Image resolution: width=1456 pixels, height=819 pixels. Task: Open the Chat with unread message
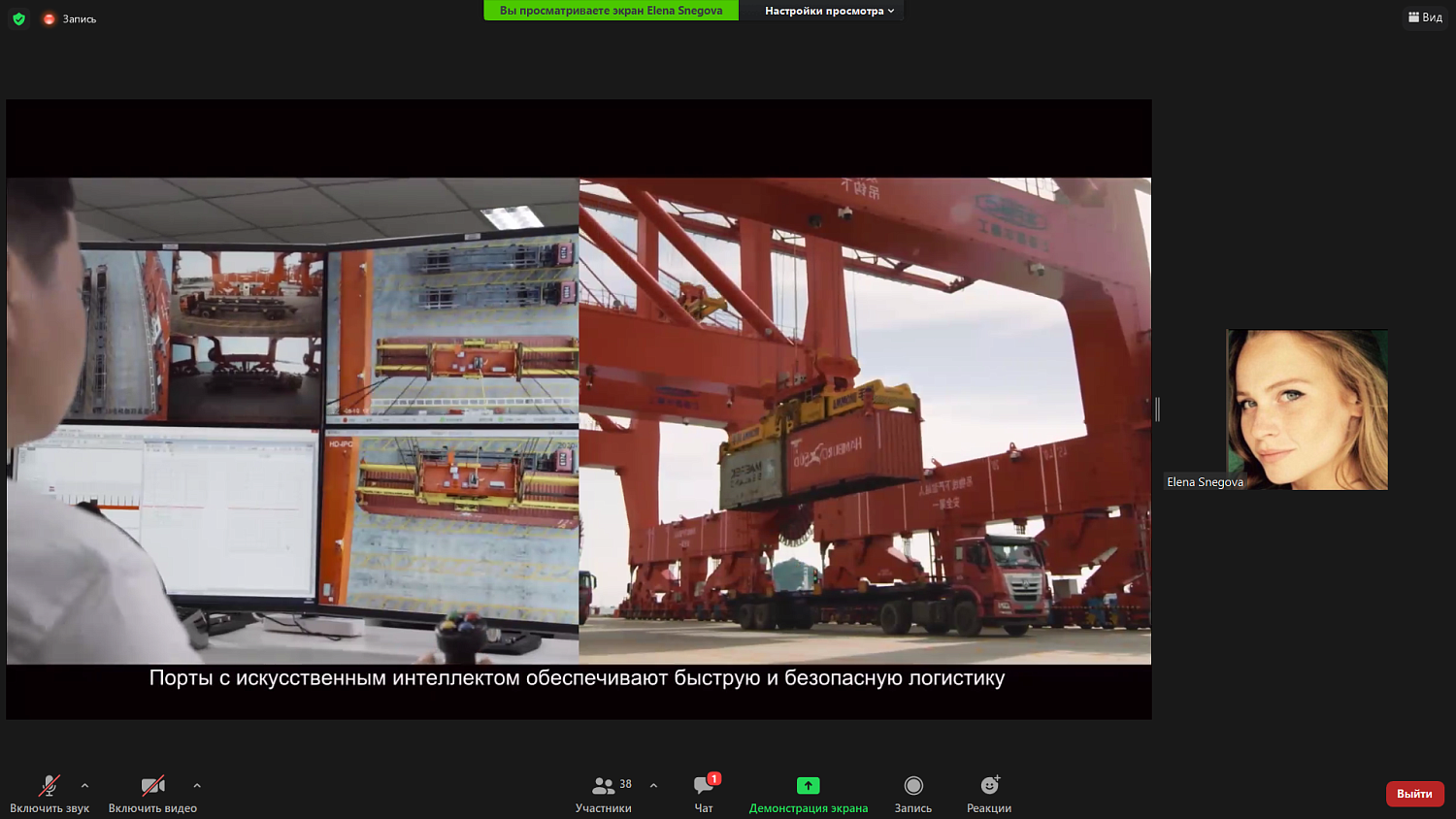click(704, 785)
